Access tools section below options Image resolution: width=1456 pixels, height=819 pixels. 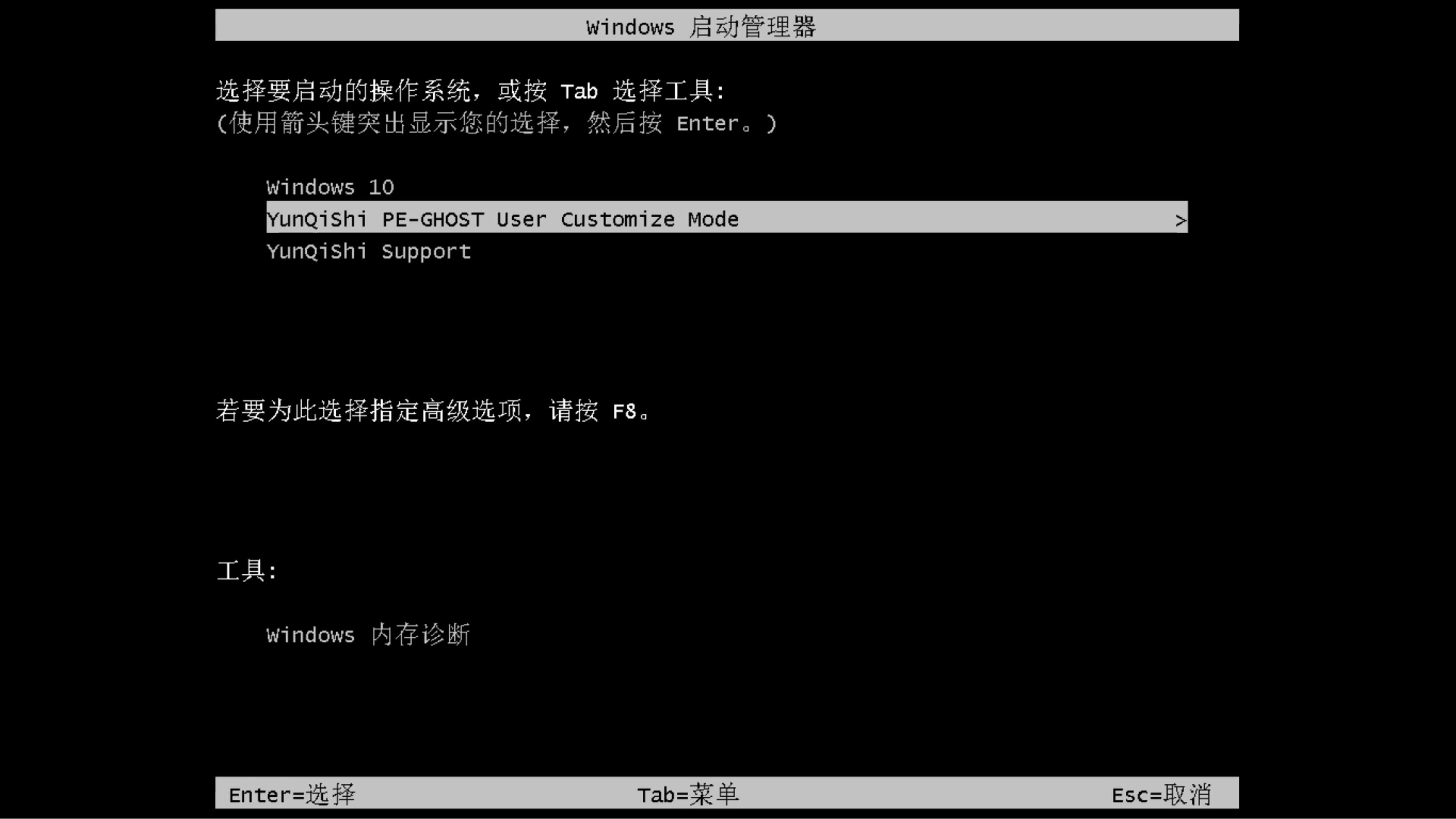coord(368,635)
